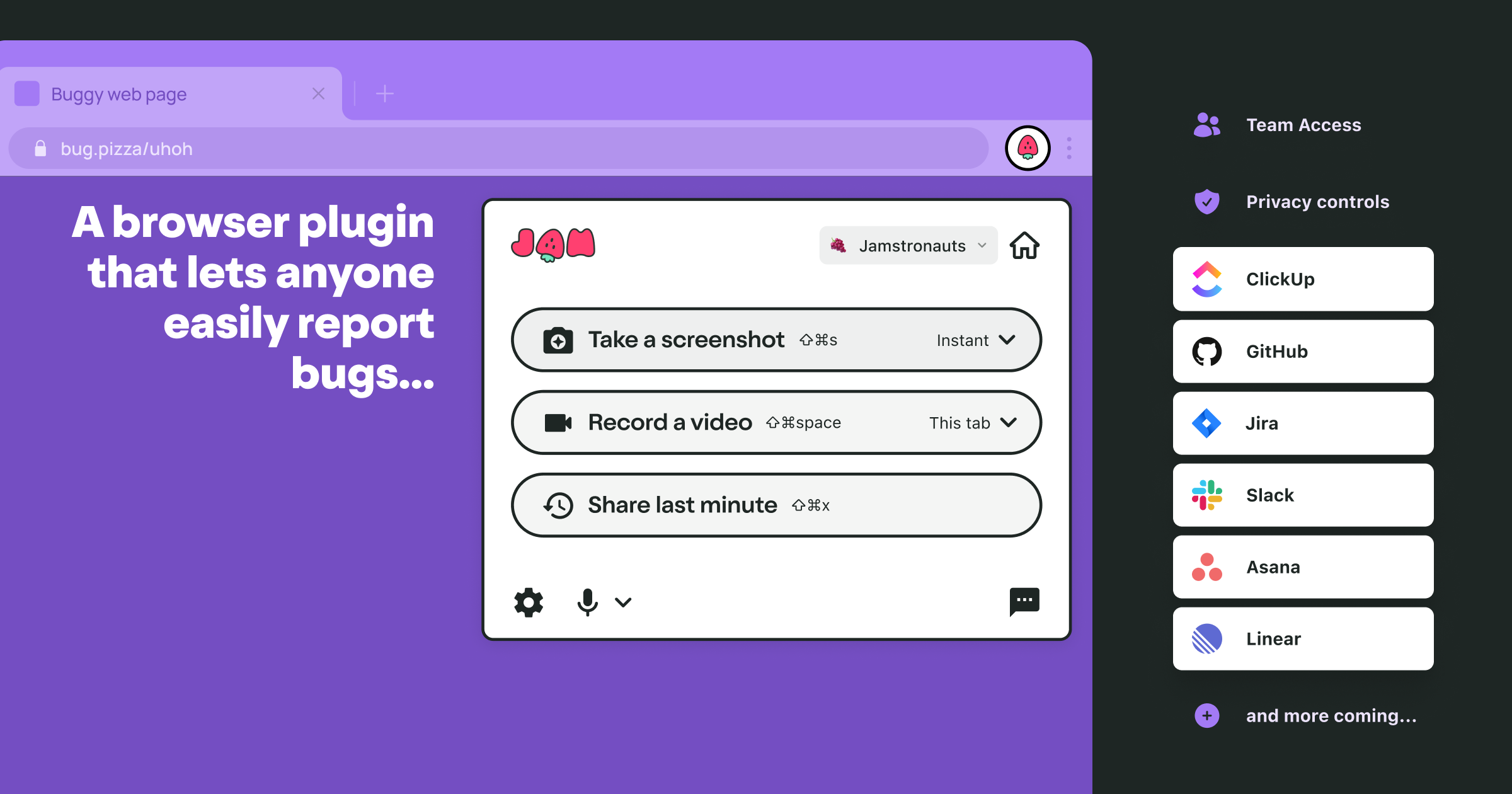The height and width of the screenshot is (794, 1512).
Task: Click the microphone icon
Action: click(587, 601)
